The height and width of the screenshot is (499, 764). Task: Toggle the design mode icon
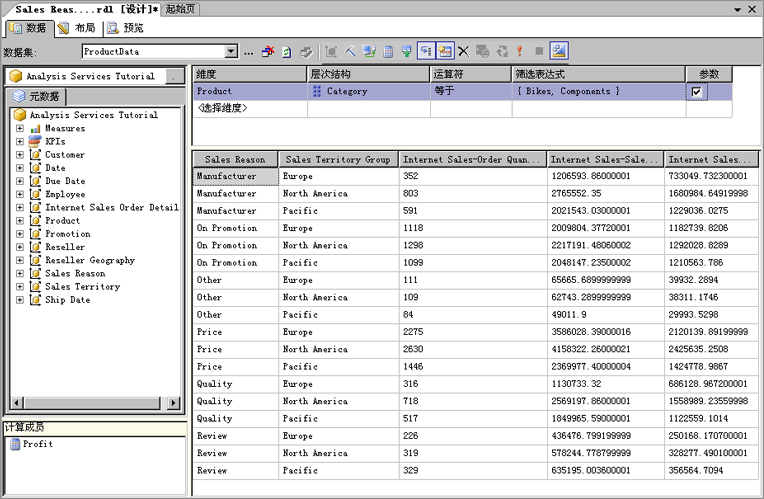[559, 51]
